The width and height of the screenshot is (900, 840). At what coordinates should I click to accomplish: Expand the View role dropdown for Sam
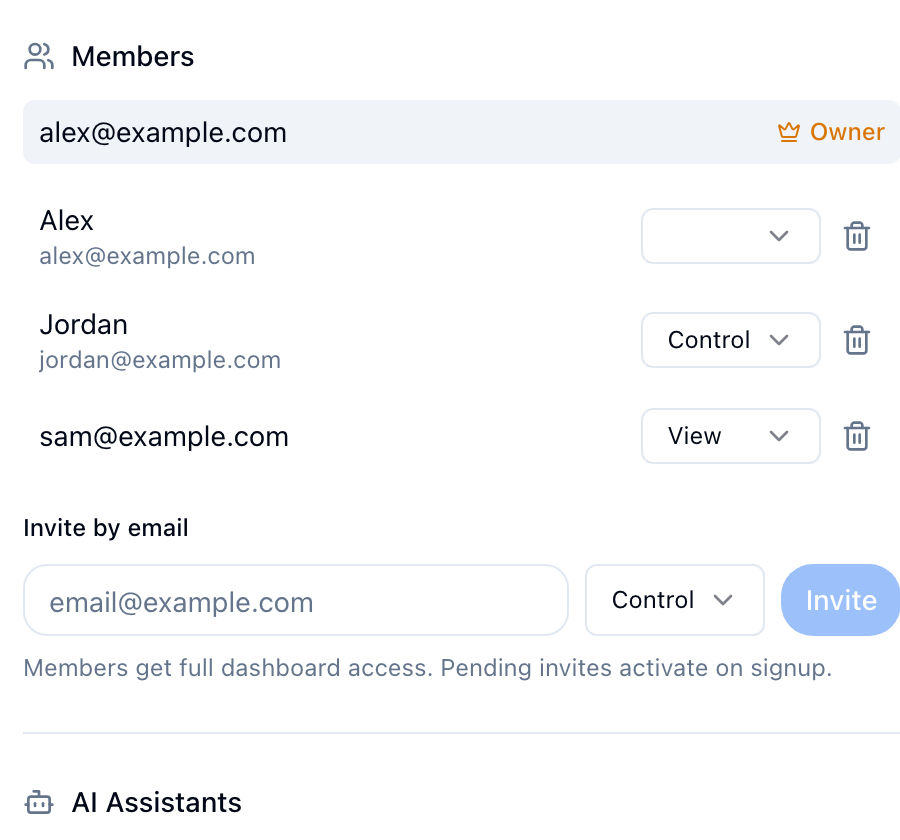(x=730, y=436)
